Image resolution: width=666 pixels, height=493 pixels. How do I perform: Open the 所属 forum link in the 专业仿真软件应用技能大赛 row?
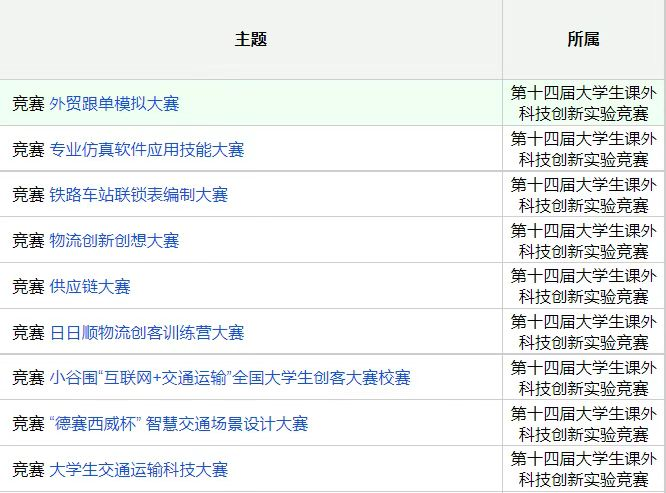(x=583, y=149)
